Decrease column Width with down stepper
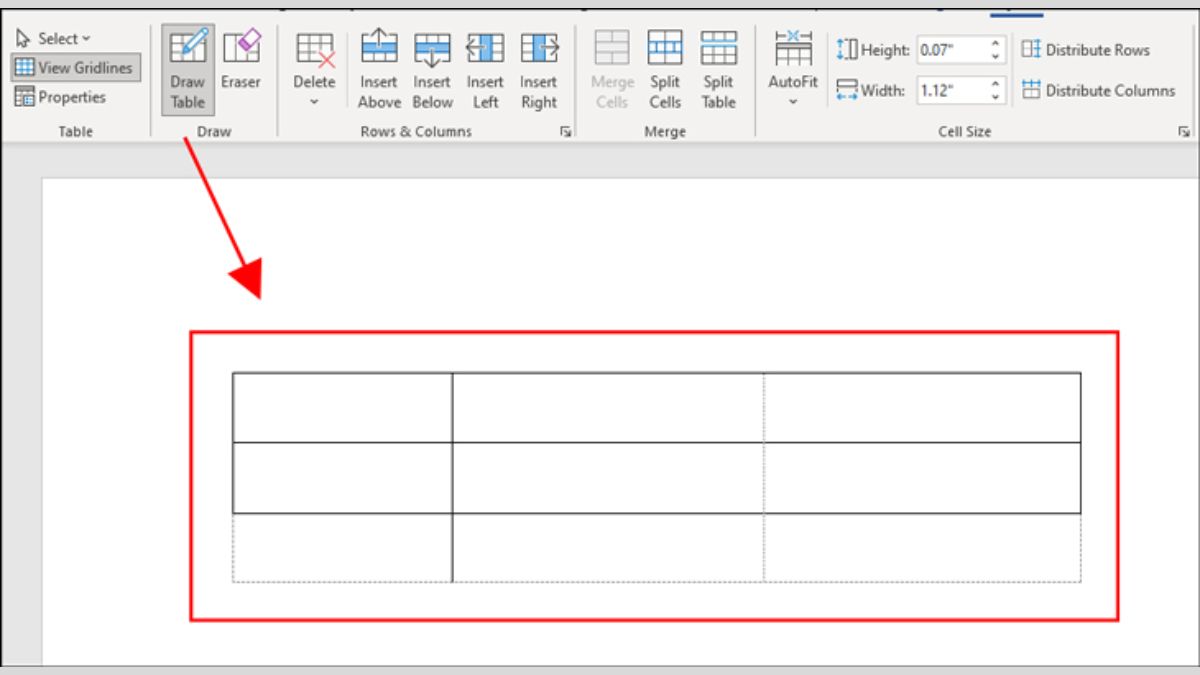 click(x=996, y=97)
